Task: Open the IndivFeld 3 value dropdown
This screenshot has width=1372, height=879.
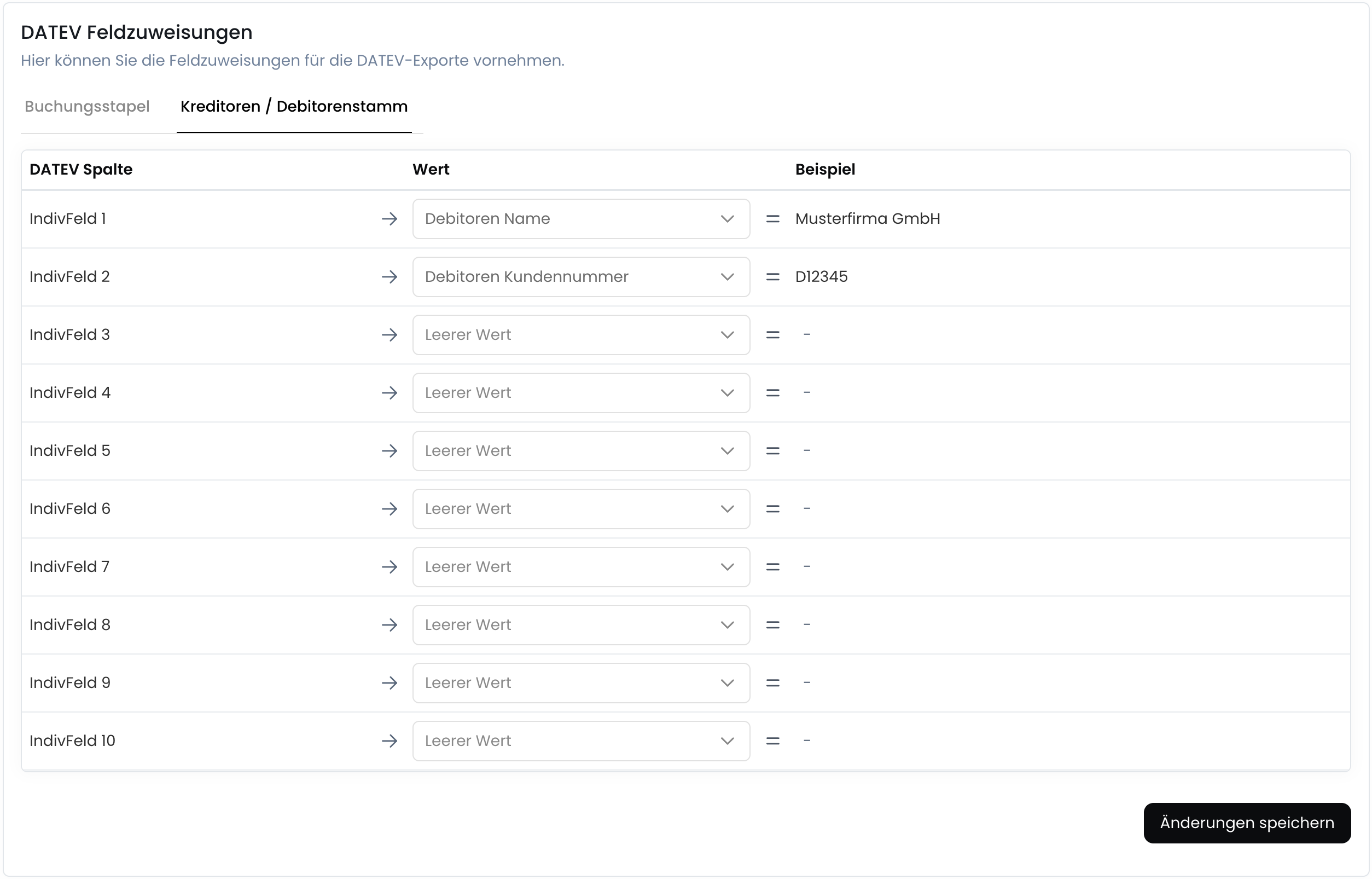Action: (x=581, y=335)
